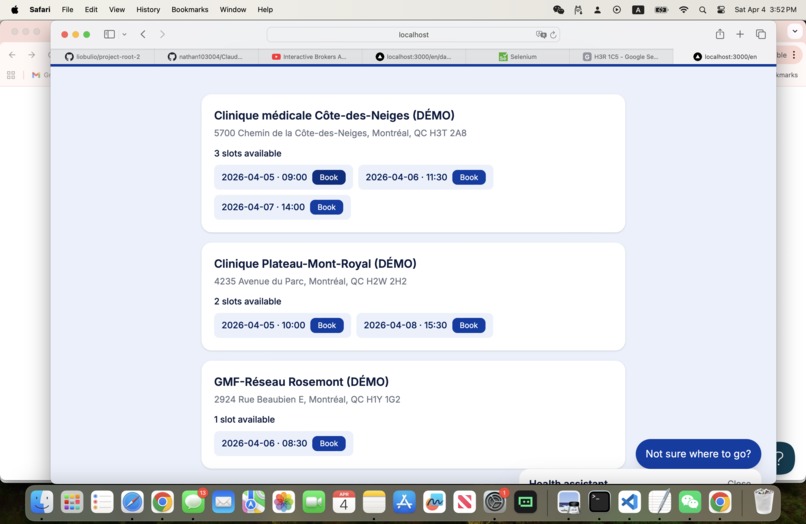Image resolution: width=806 pixels, height=524 pixels.
Task: Open the Trash in the Dock
Action: point(763,501)
